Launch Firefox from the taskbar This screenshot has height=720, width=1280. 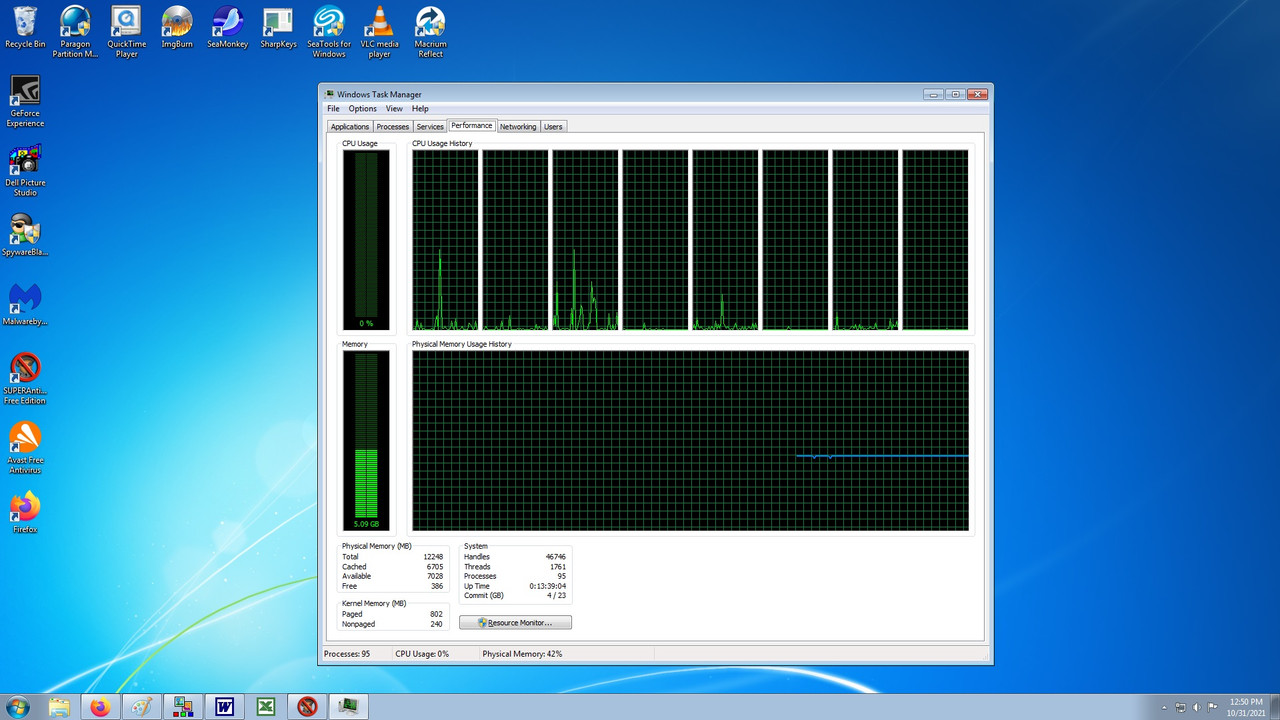[100, 707]
